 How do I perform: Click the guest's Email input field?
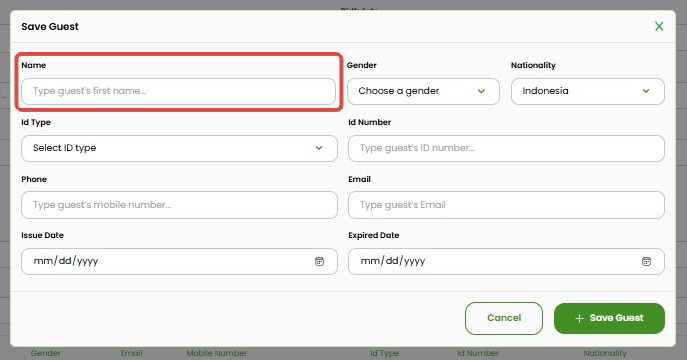click(506, 205)
